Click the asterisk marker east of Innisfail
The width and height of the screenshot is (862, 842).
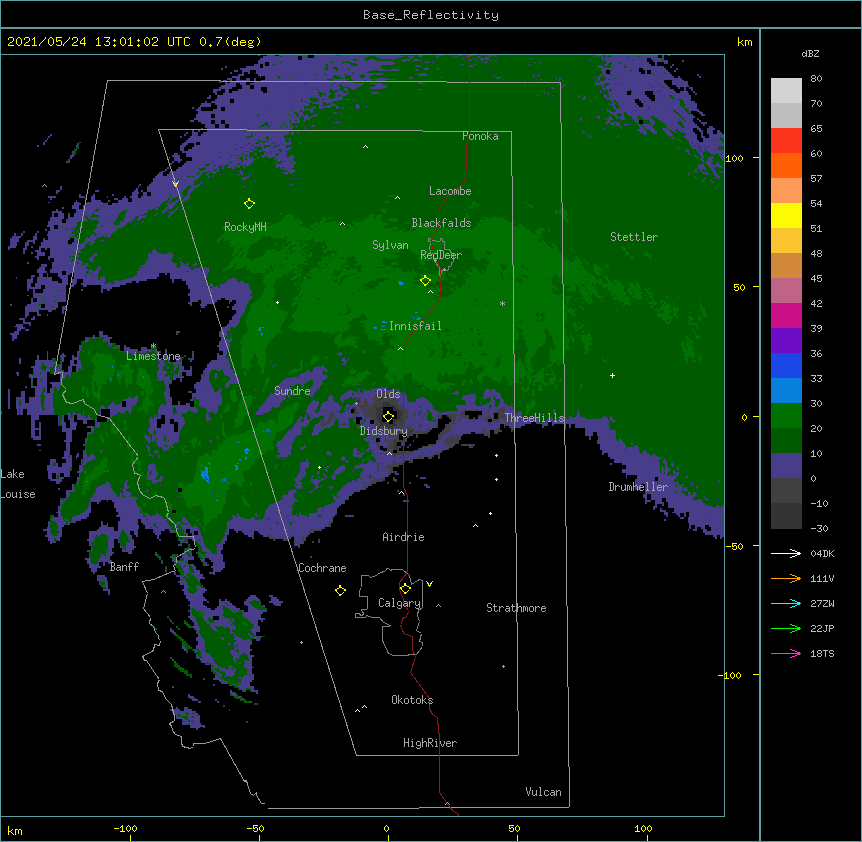(502, 303)
